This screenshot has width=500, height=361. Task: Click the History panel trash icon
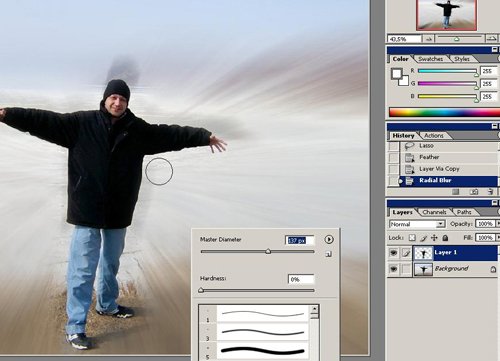490,192
